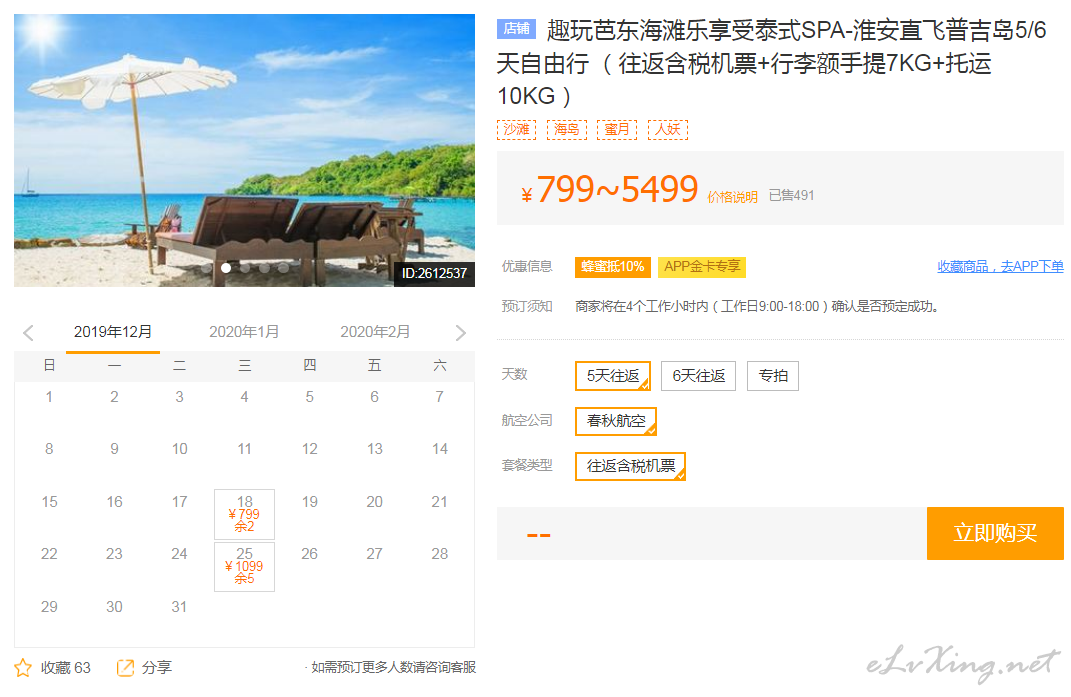
Task: Click the product title text
Action: click(771, 63)
